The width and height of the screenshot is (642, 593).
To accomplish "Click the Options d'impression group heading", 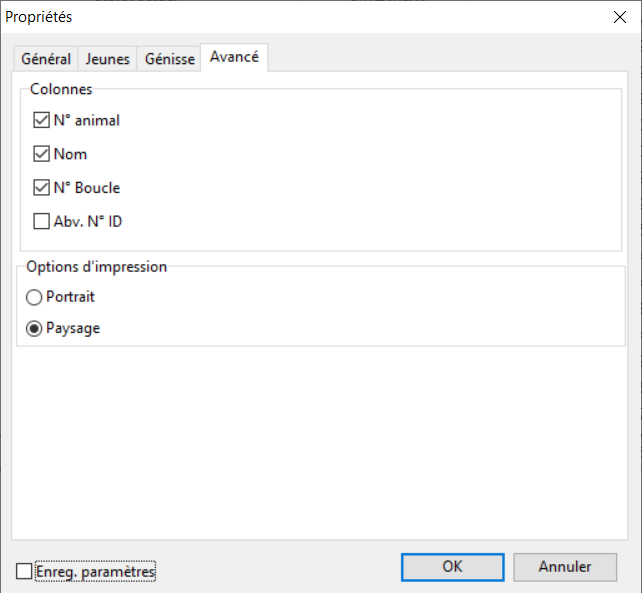I will (x=96, y=267).
